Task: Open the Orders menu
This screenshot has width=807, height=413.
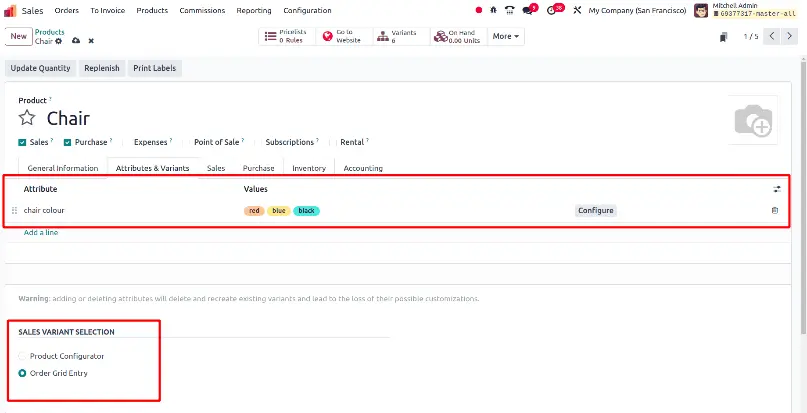Action: pyautogui.click(x=66, y=10)
